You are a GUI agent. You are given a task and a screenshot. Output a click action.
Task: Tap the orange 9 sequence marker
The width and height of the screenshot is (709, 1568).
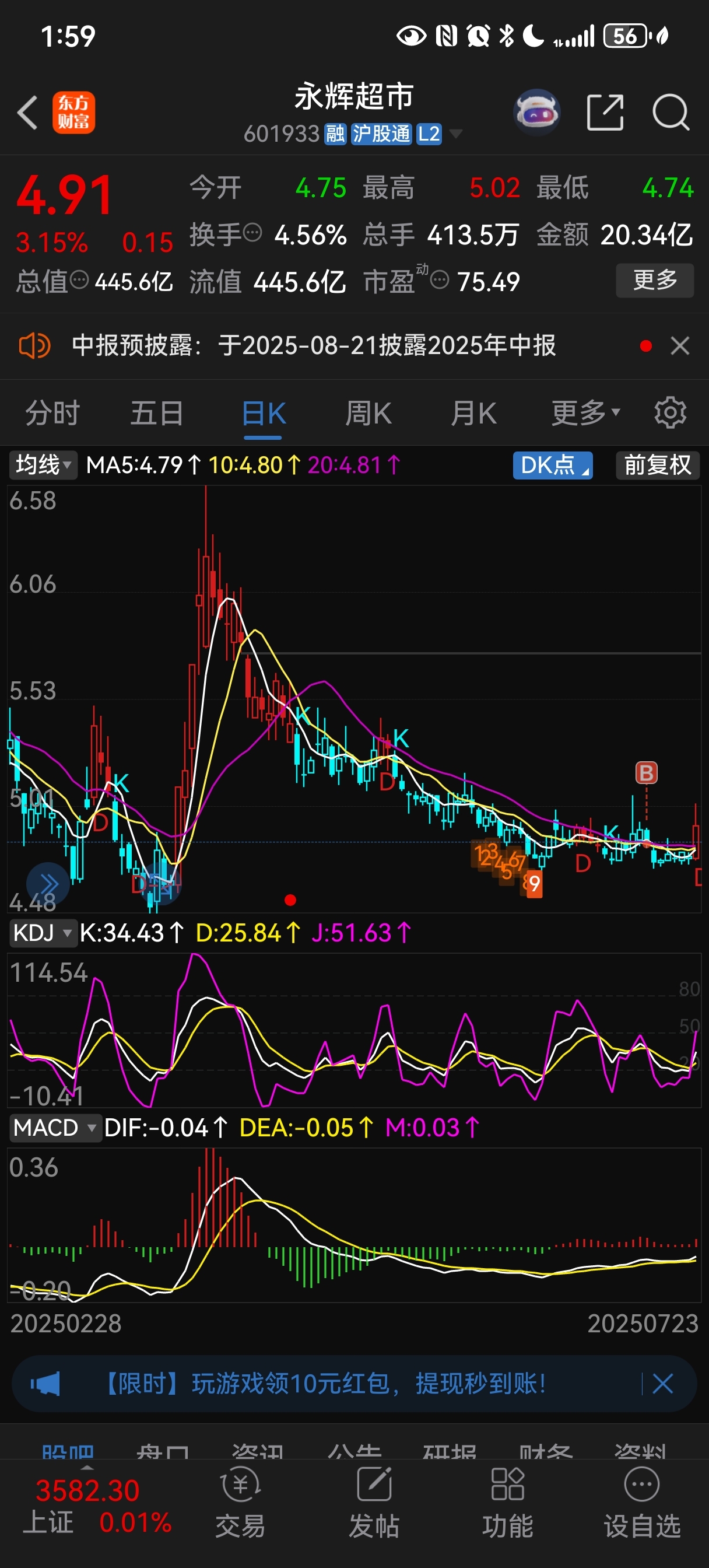tap(533, 884)
